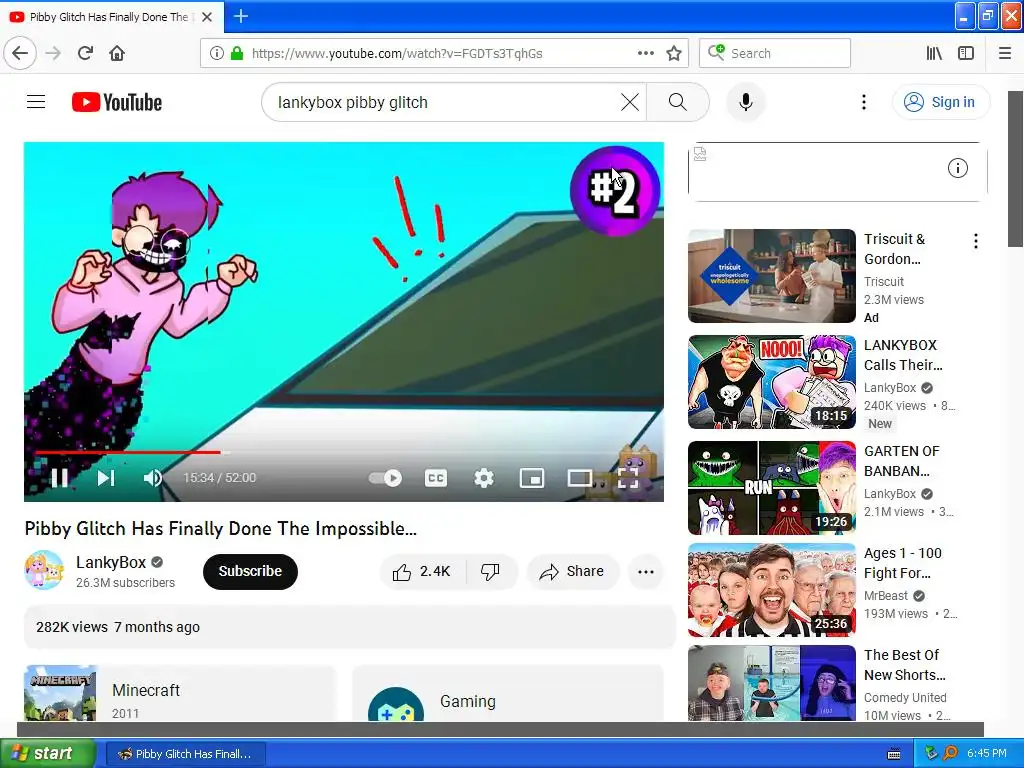This screenshot has height=768, width=1024.
Task: Open the LankyBox channel name link
Action: click(111, 562)
